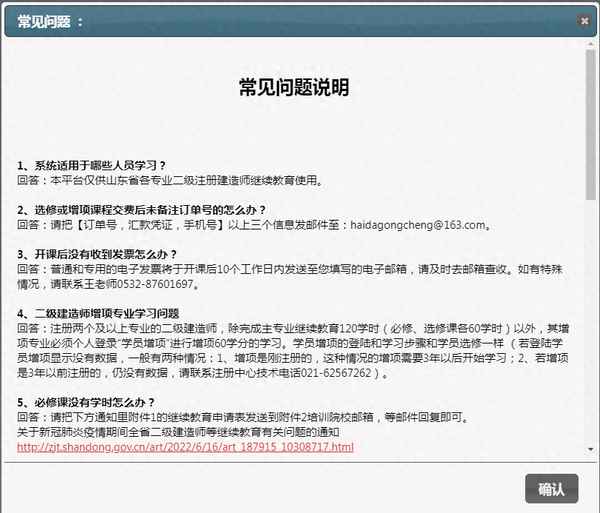This screenshot has width=600, height=513.
Task: Close the 常见问题 dialog with the X icon
Action: 584,21
